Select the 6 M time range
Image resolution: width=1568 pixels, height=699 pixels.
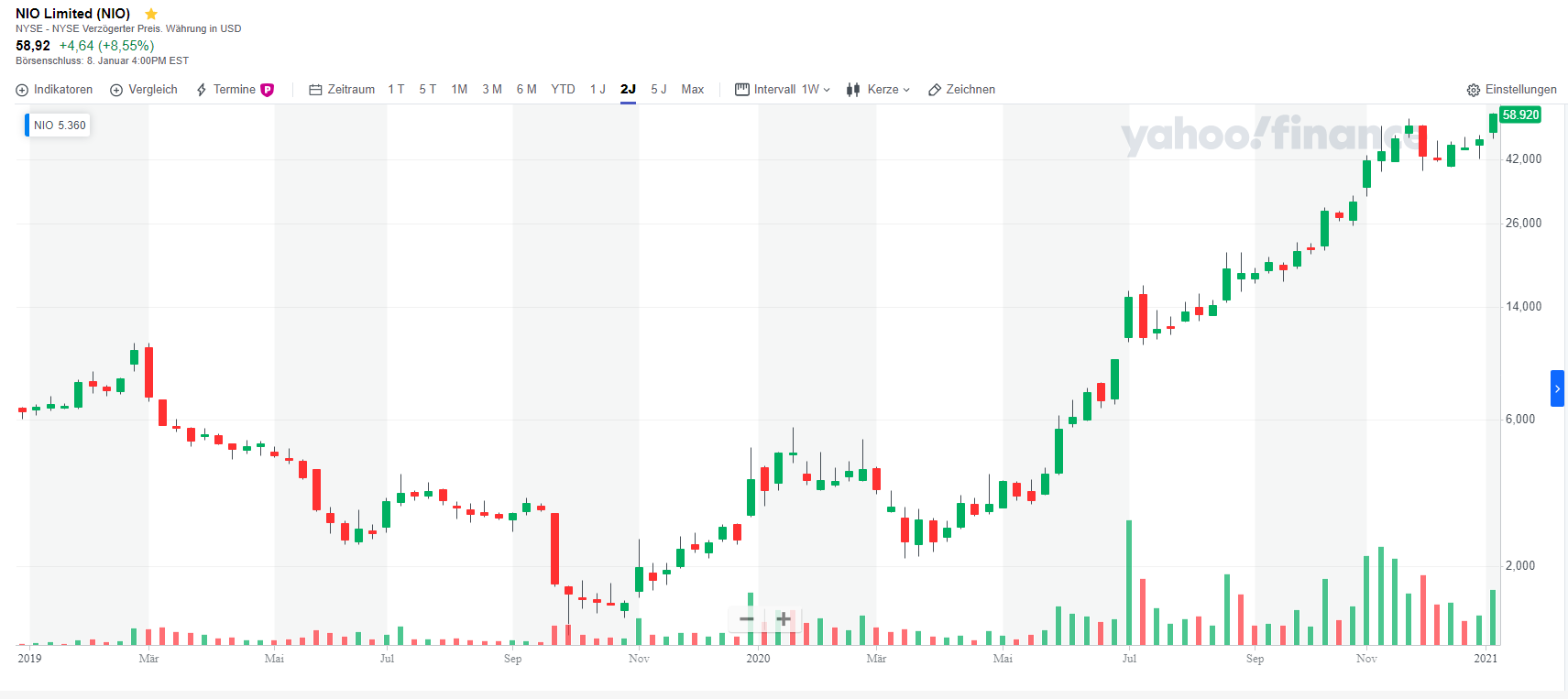pyautogui.click(x=526, y=90)
